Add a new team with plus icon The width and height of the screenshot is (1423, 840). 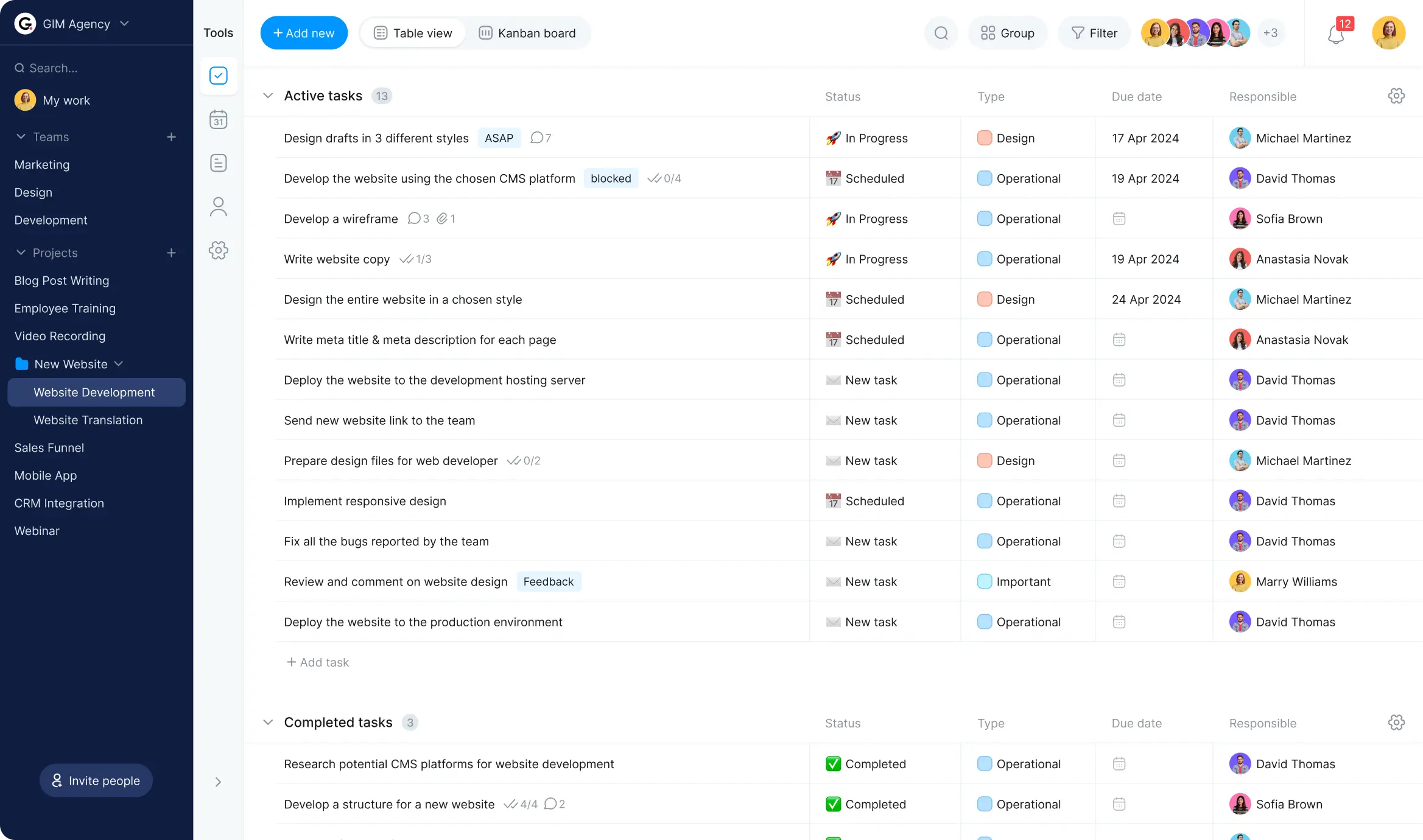tap(171, 137)
